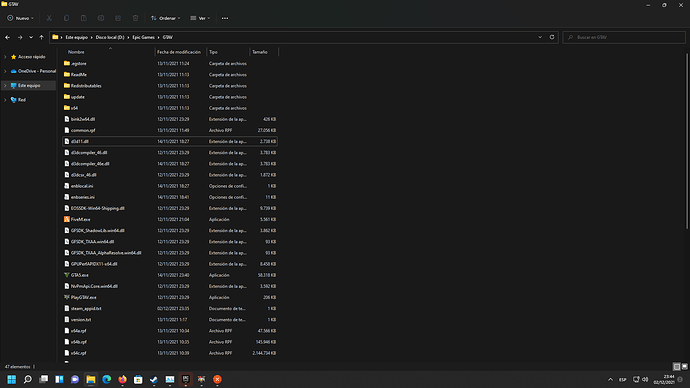Refresh the folder with the reload icon
Screen dimensions: 690x388
pyautogui.click(x=552, y=37)
